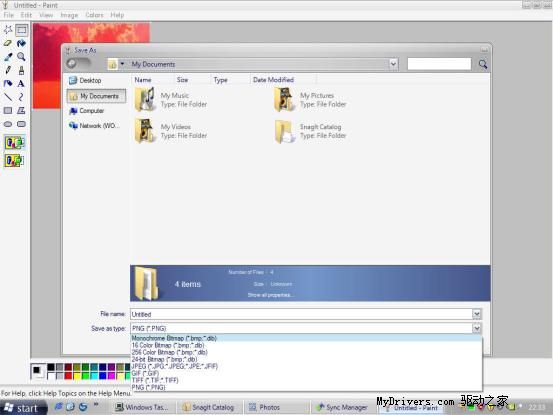Choose PNG file type at list bottom
Image resolution: width=553 pixels, height=415 pixels.
(306, 387)
